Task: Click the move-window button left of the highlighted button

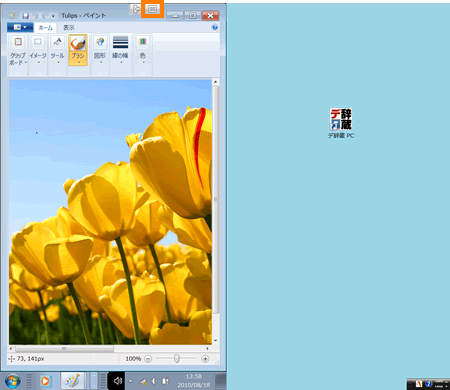Action: point(136,9)
